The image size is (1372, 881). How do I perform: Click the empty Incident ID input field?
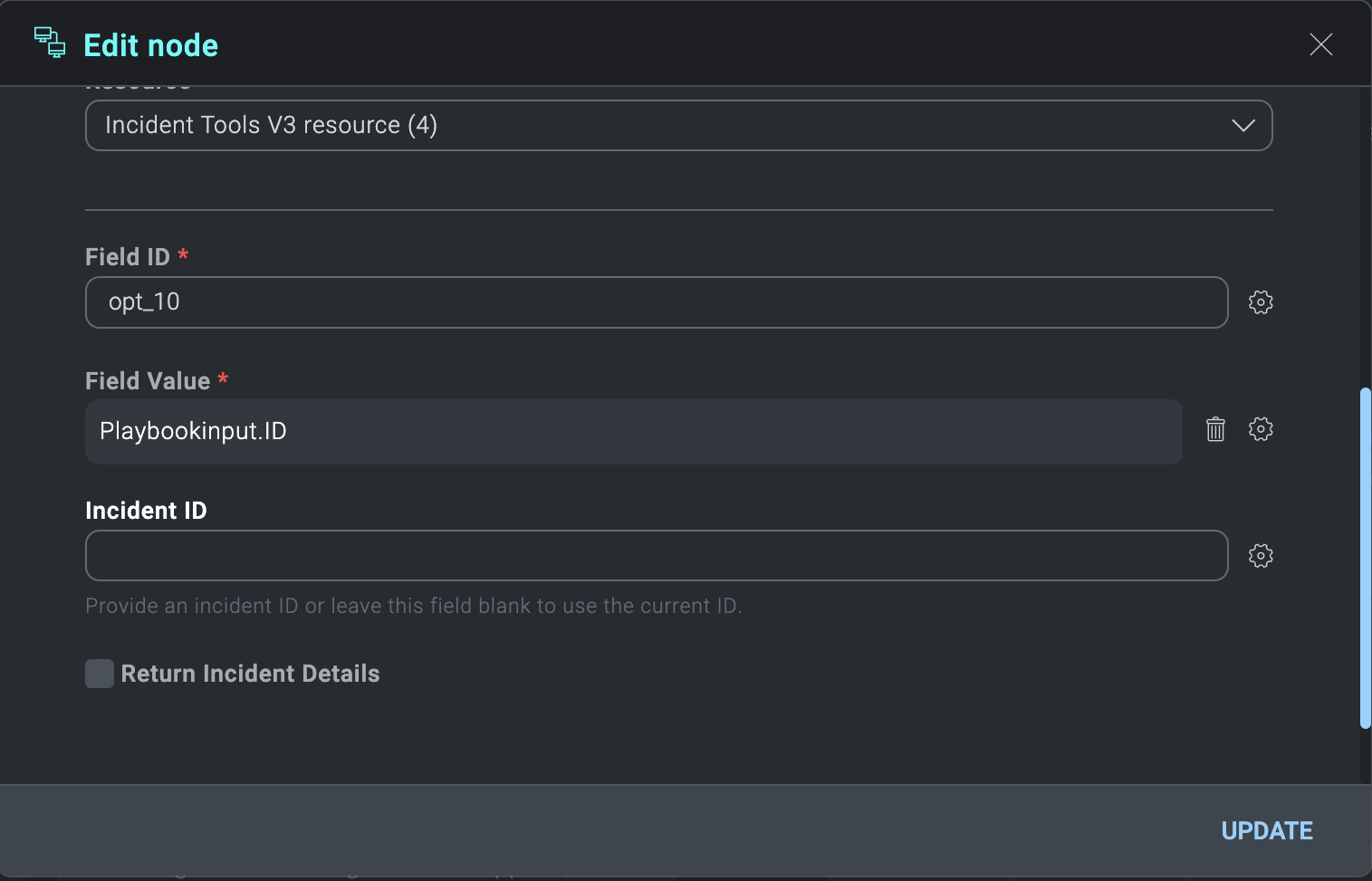(657, 555)
